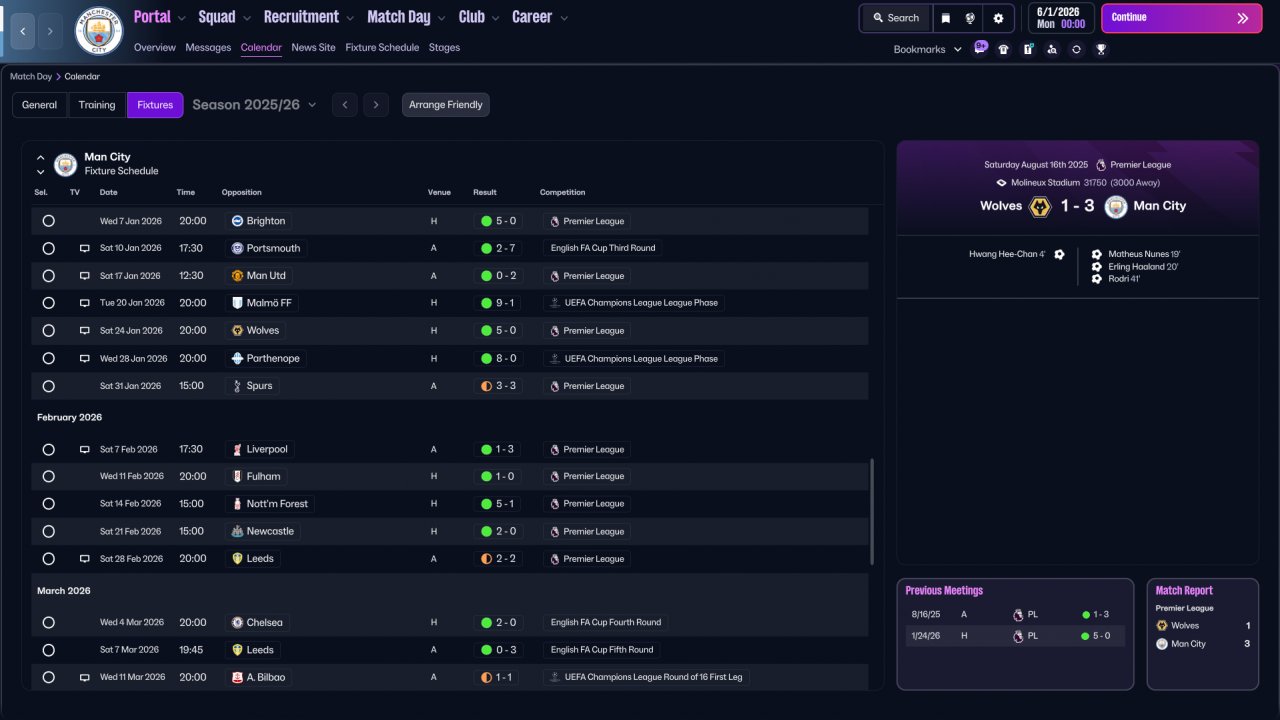Select the radio button for Man Utd fixture
1280x720 pixels.
click(x=48, y=276)
